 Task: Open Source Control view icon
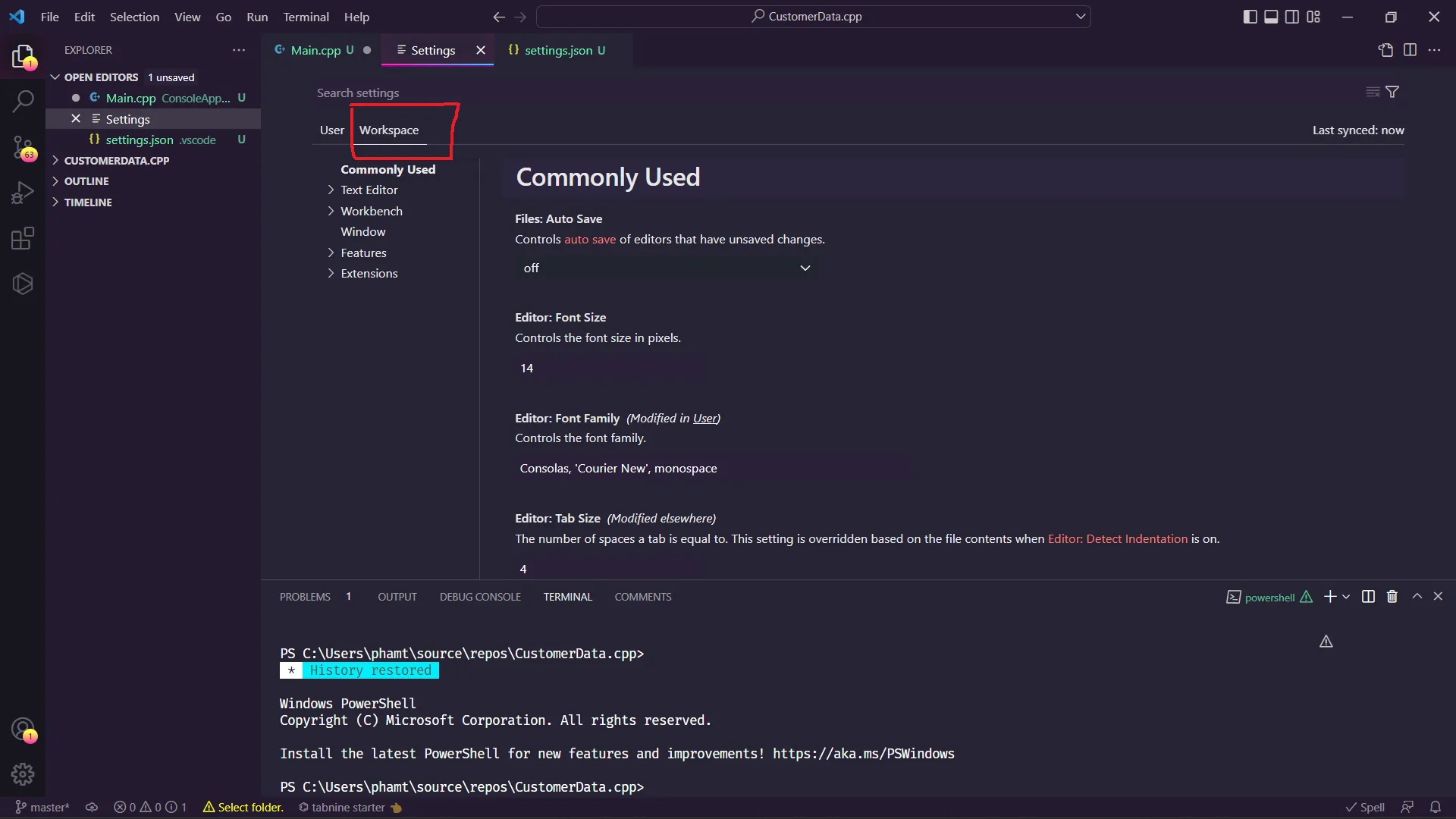pyautogui.click(x=23, y=147)
